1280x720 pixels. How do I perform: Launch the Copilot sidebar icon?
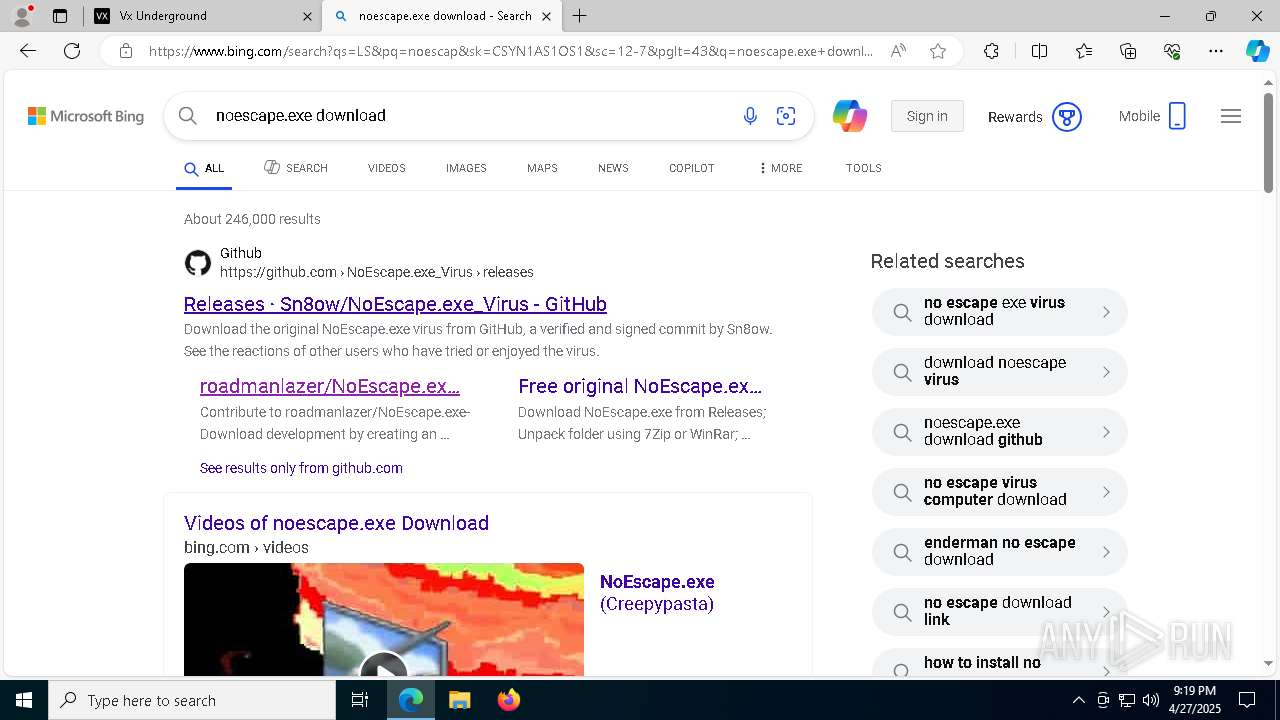tap(1257, 51)
